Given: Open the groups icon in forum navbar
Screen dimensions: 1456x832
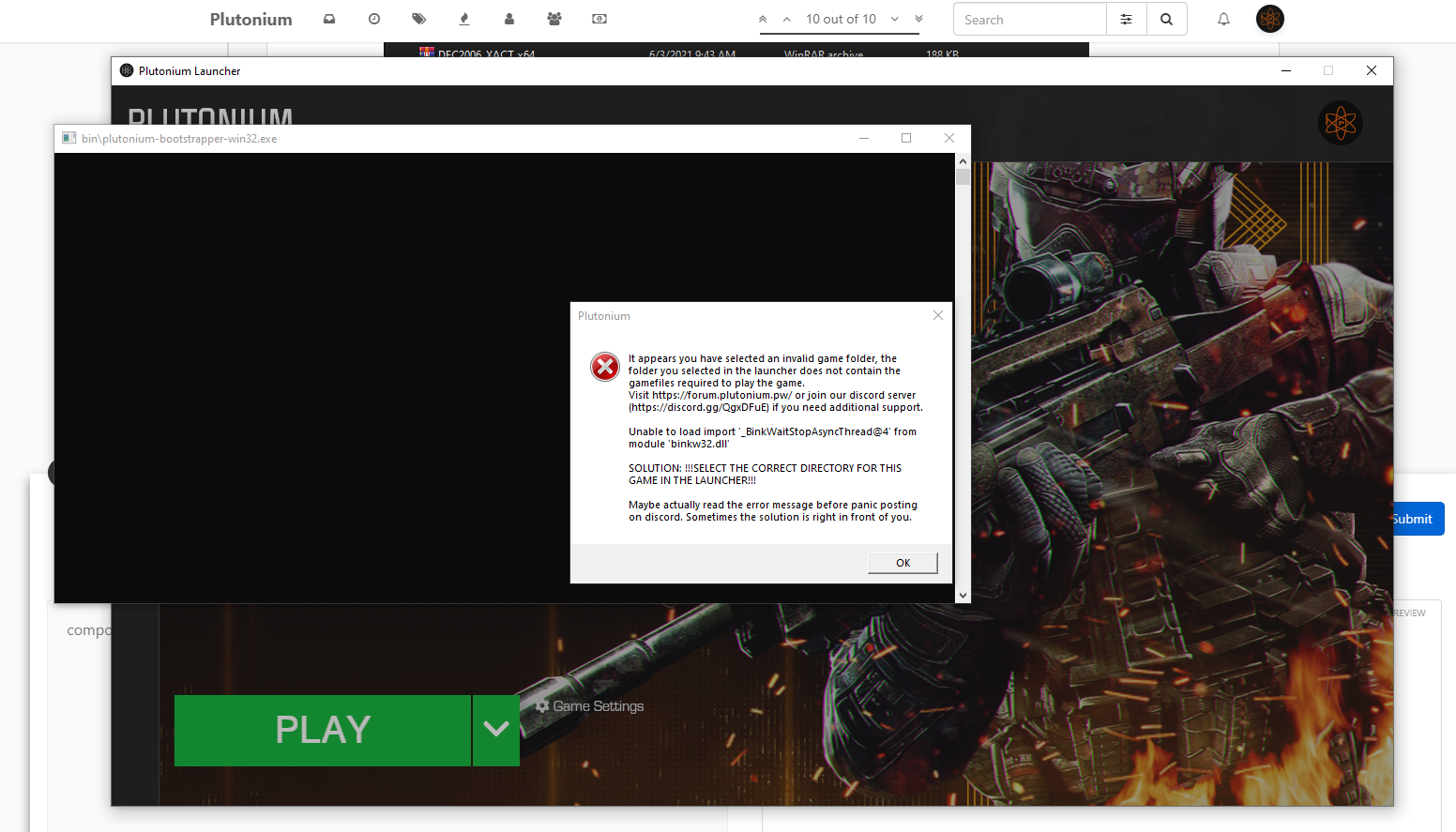Looking at the screenshot, I should 554,19.
